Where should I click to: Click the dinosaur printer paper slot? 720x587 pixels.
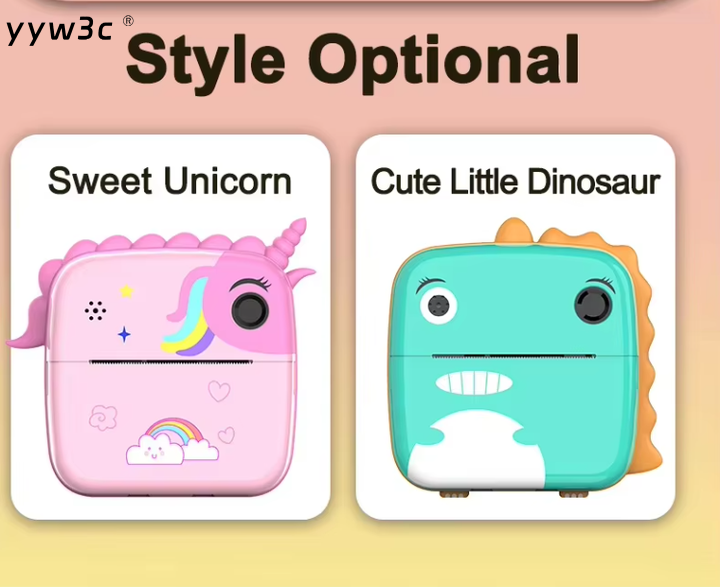514,356
